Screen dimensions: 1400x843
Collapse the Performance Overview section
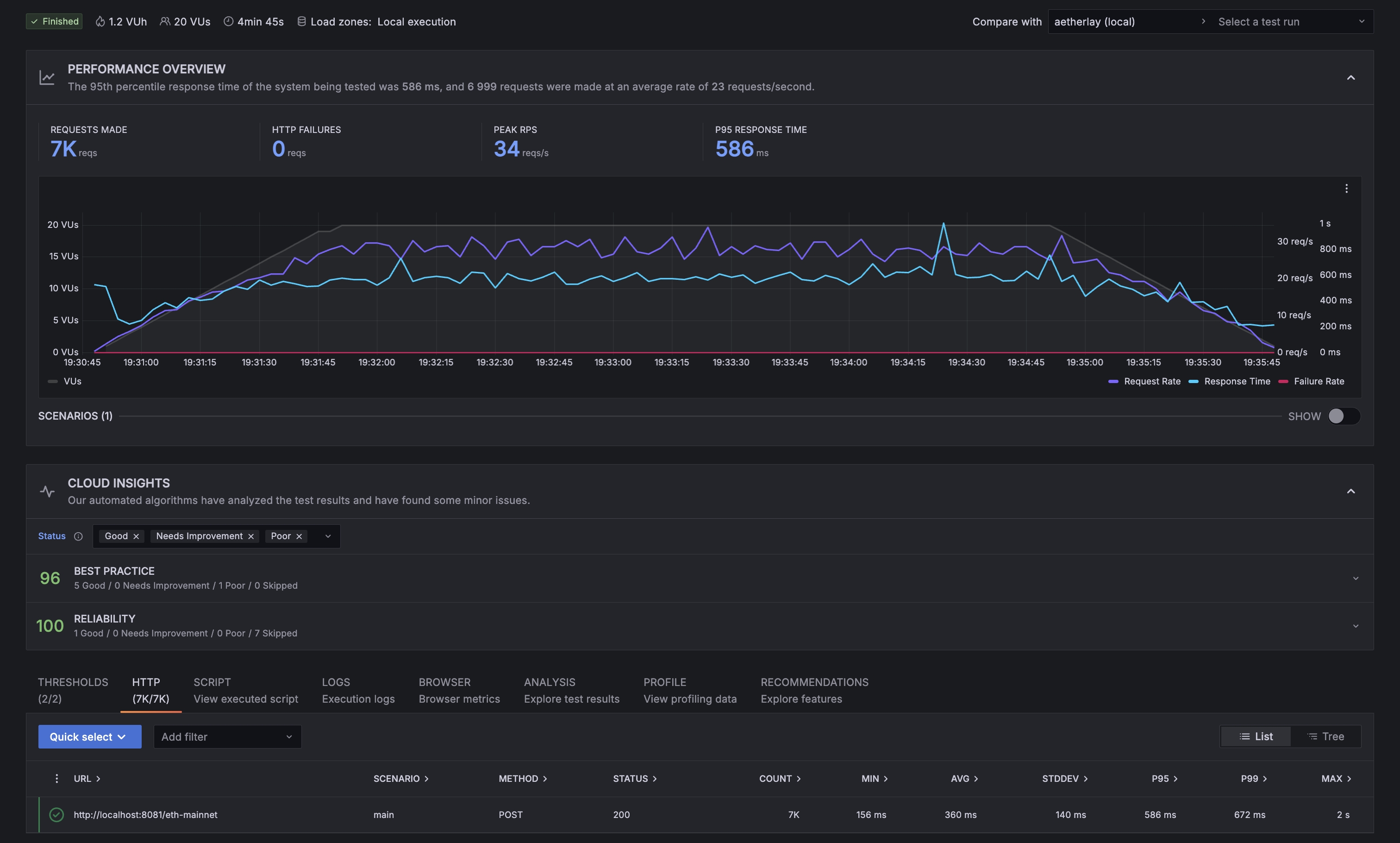[1350, 77]
